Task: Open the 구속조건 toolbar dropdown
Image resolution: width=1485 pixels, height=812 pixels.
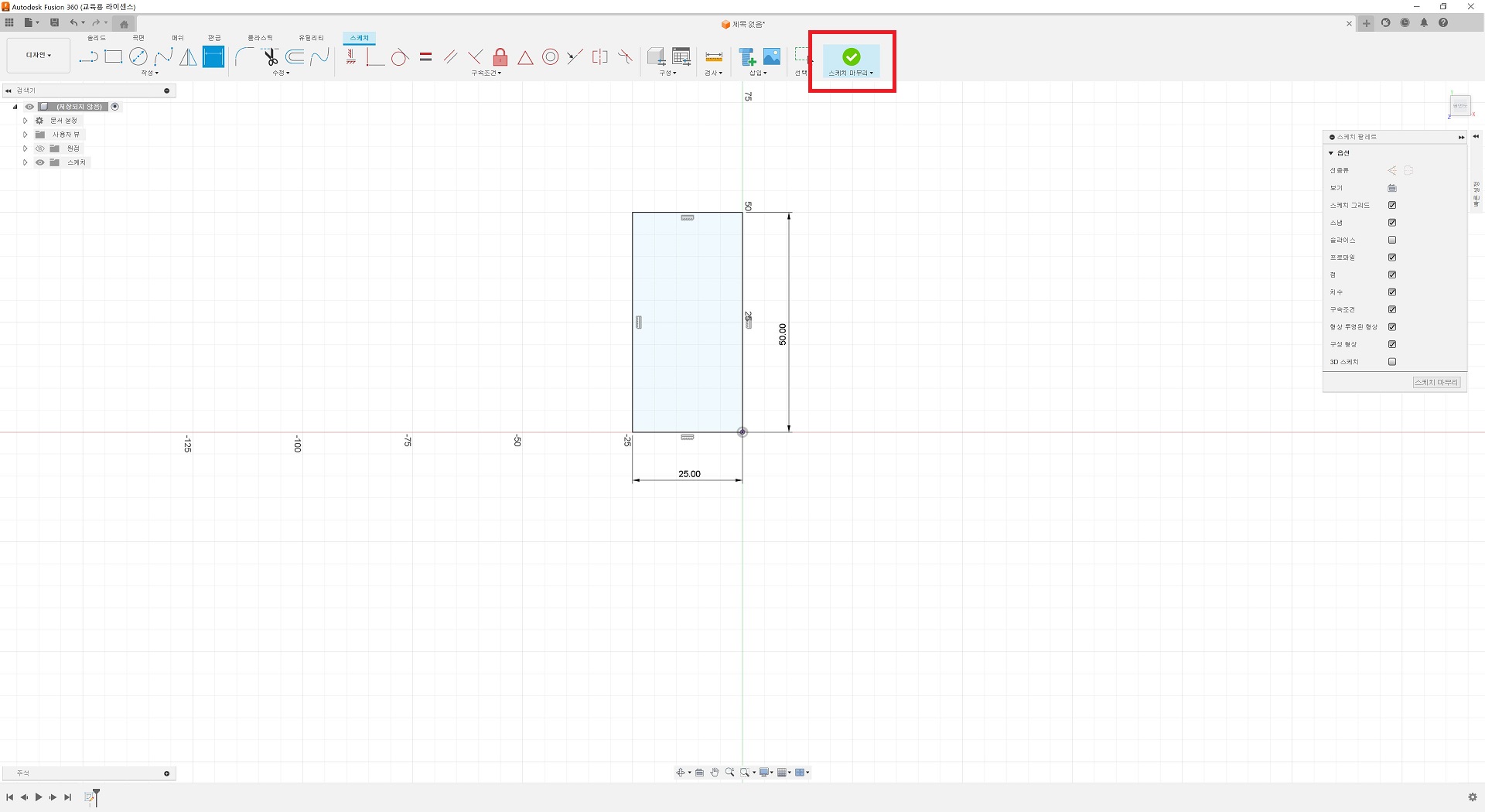Action: 486,73
